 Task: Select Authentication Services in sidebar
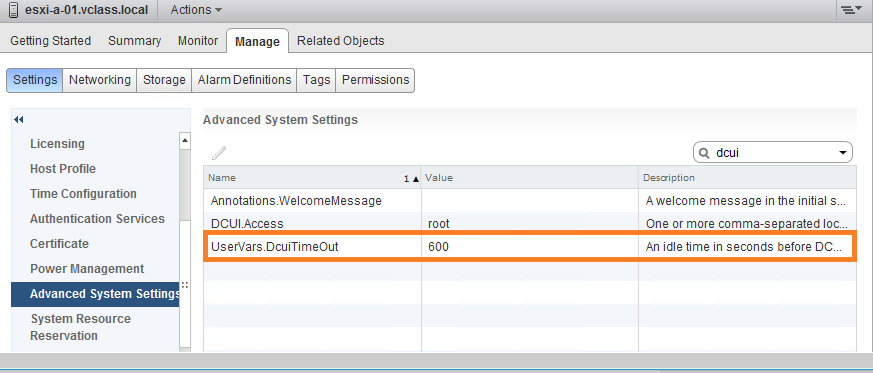click(97, 219)
